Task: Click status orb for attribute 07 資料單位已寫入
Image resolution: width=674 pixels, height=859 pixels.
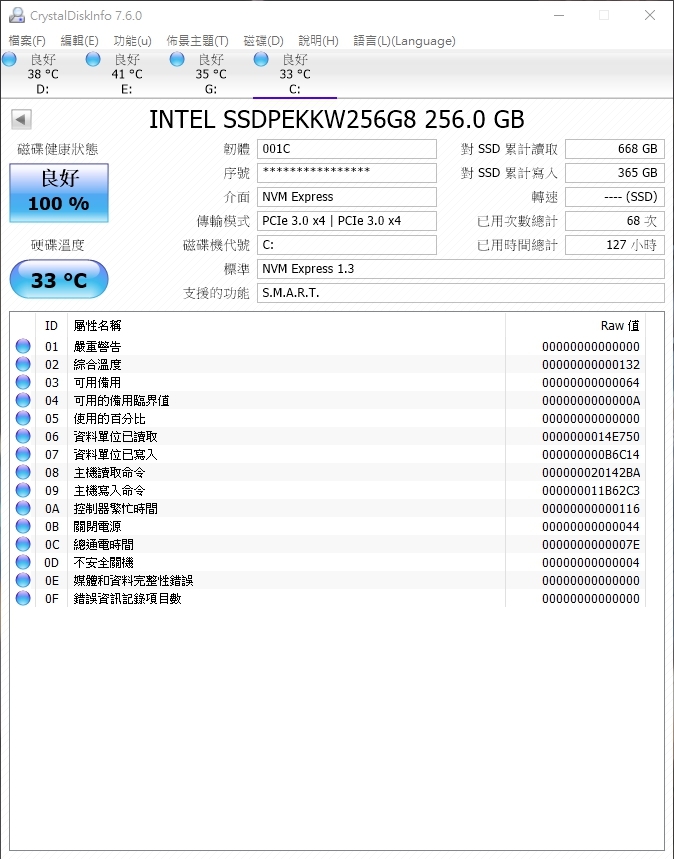Action: pyautogui.click(x=23, y=454)
